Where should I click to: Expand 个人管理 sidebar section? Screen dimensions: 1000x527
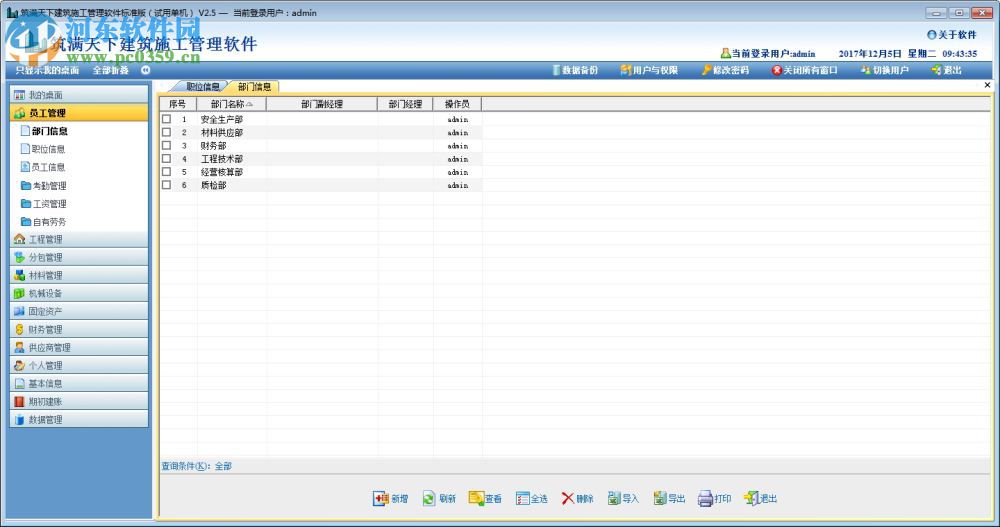(79, 366)
